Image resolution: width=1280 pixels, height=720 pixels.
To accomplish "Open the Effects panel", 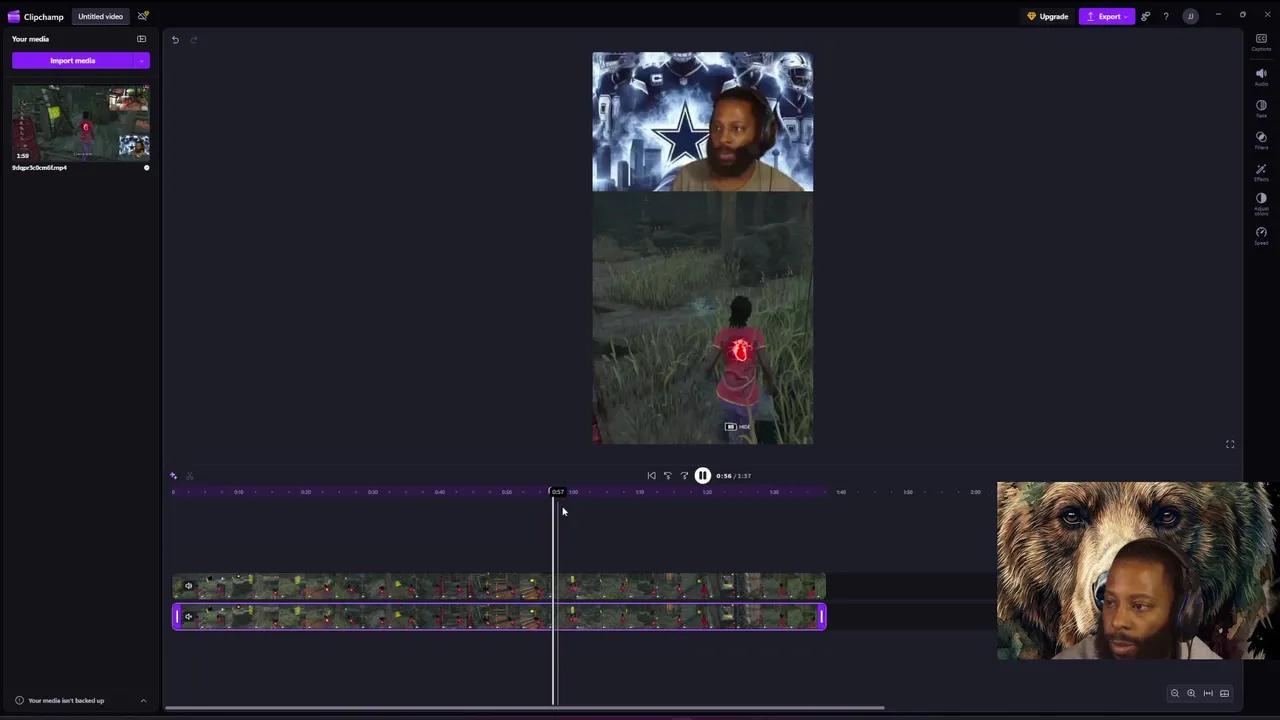I will point(1261,172).
